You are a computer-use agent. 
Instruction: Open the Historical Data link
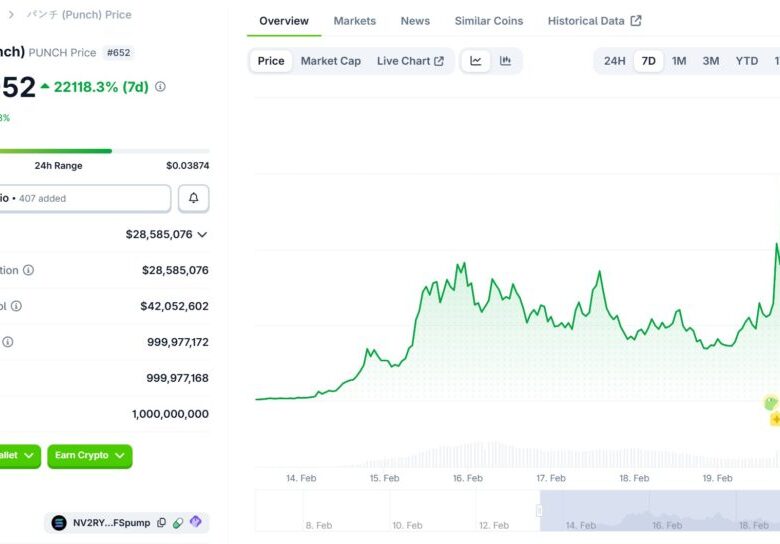coord(594,21)
